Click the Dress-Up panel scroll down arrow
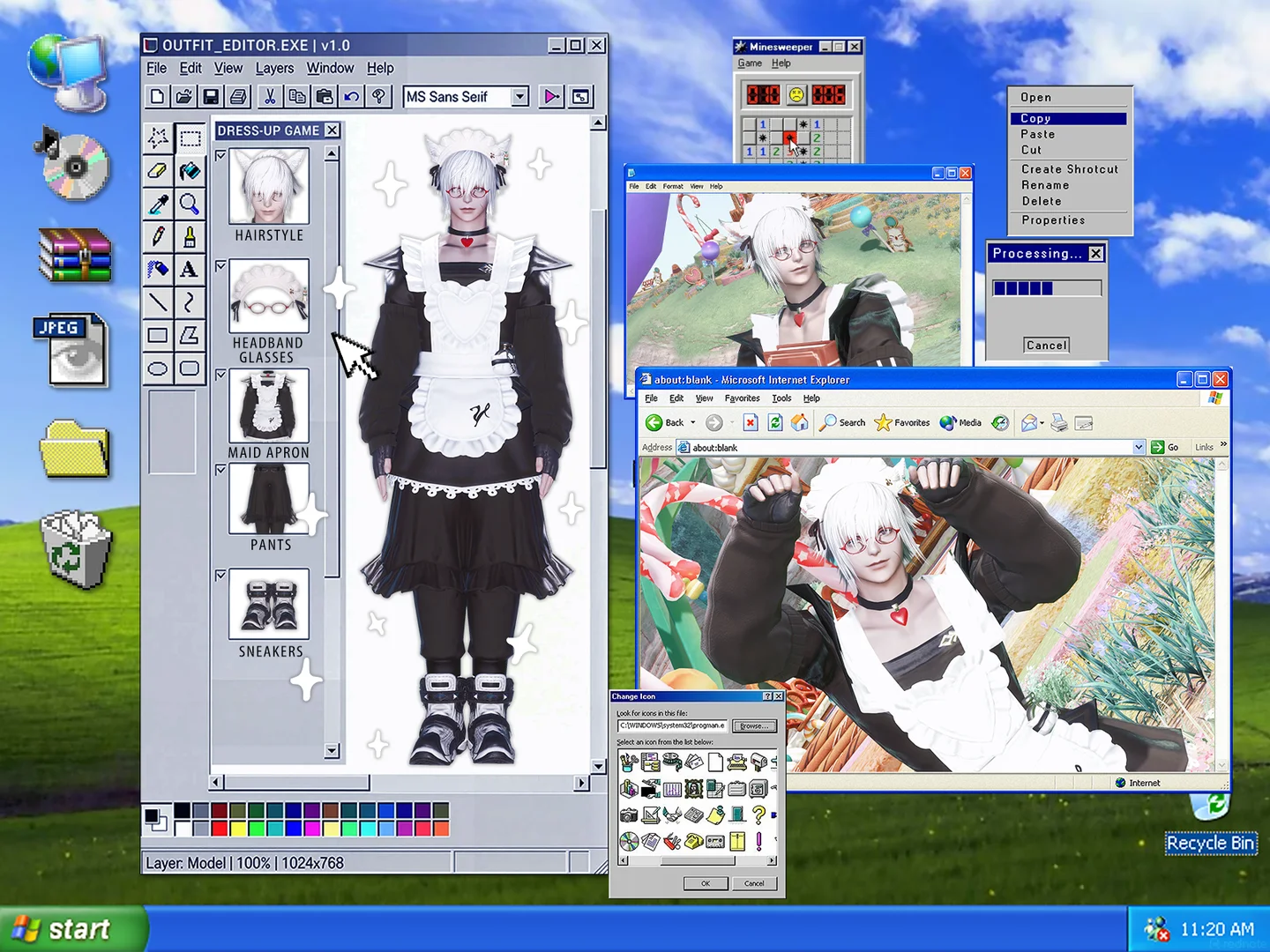1270x952 pixels. click(332, 751)
